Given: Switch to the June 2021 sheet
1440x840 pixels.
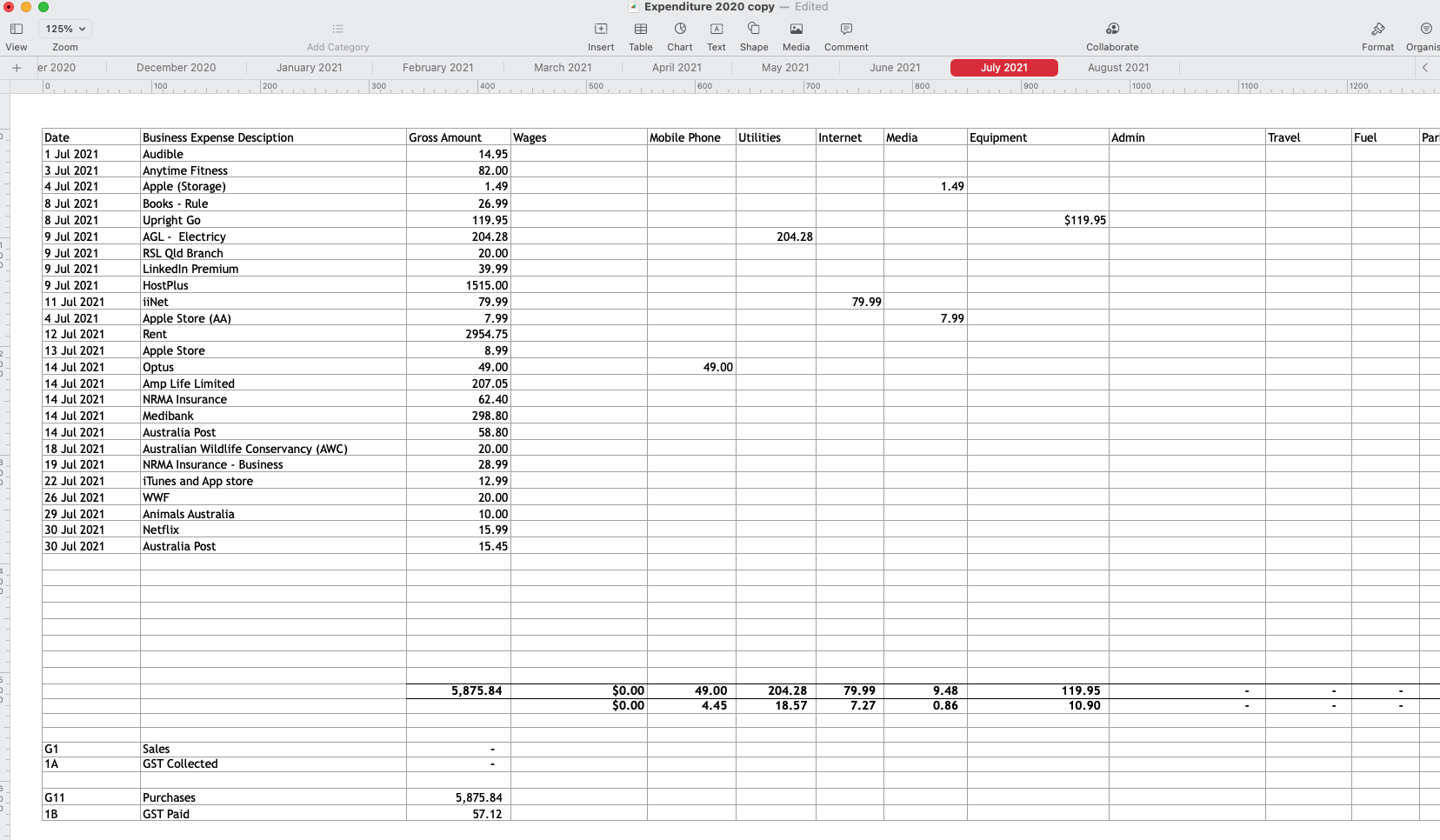Looking at the screenshot, I should [x=895, y=68].
